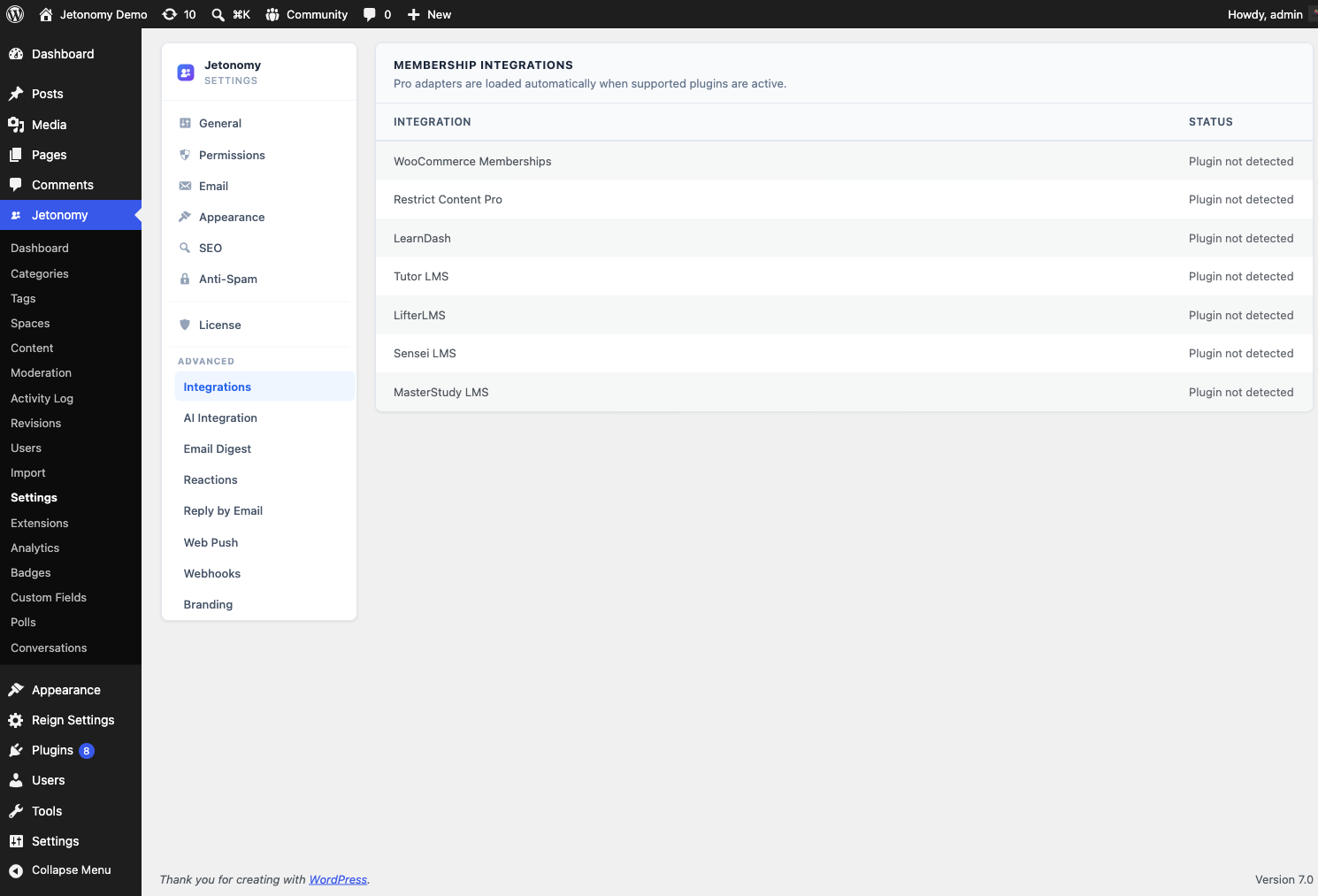Click the Pages icon in the sidebar
Screen dimensions: 1318x896
16,155
